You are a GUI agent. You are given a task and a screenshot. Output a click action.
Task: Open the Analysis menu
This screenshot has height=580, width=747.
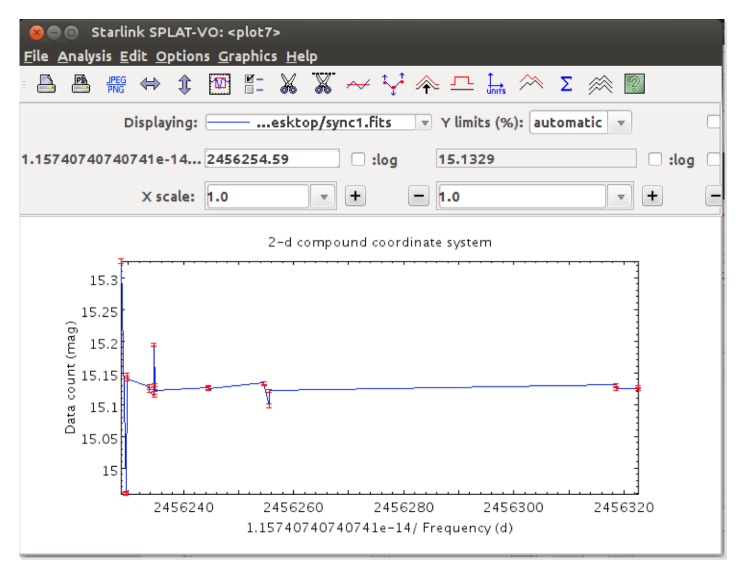click(x=85, y=56)
